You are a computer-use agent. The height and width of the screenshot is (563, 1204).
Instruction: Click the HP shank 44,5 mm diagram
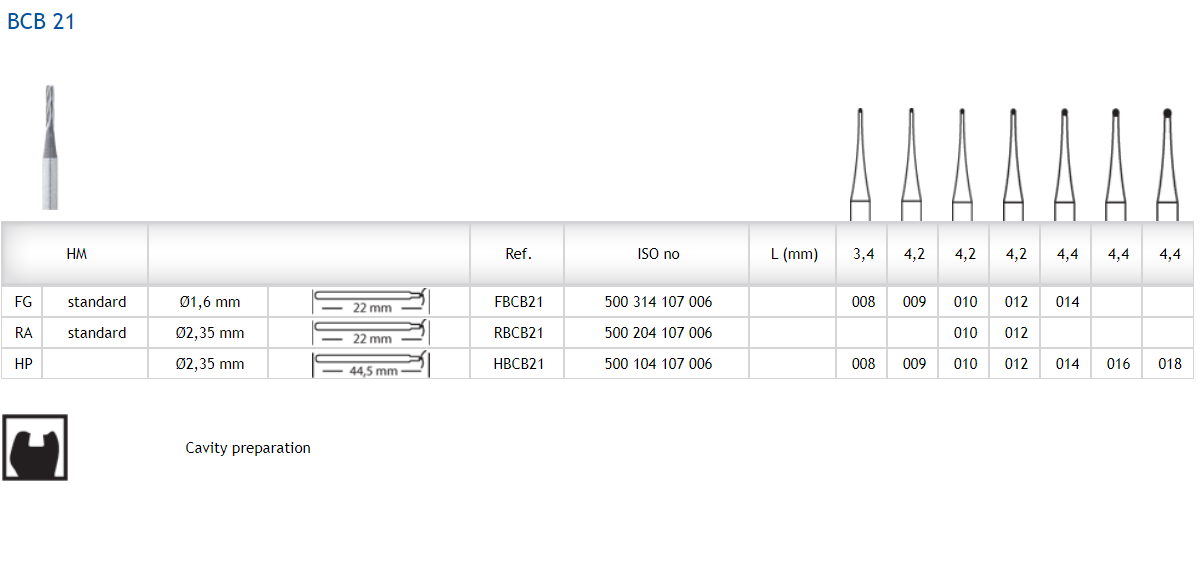click(x=371, y=364)
